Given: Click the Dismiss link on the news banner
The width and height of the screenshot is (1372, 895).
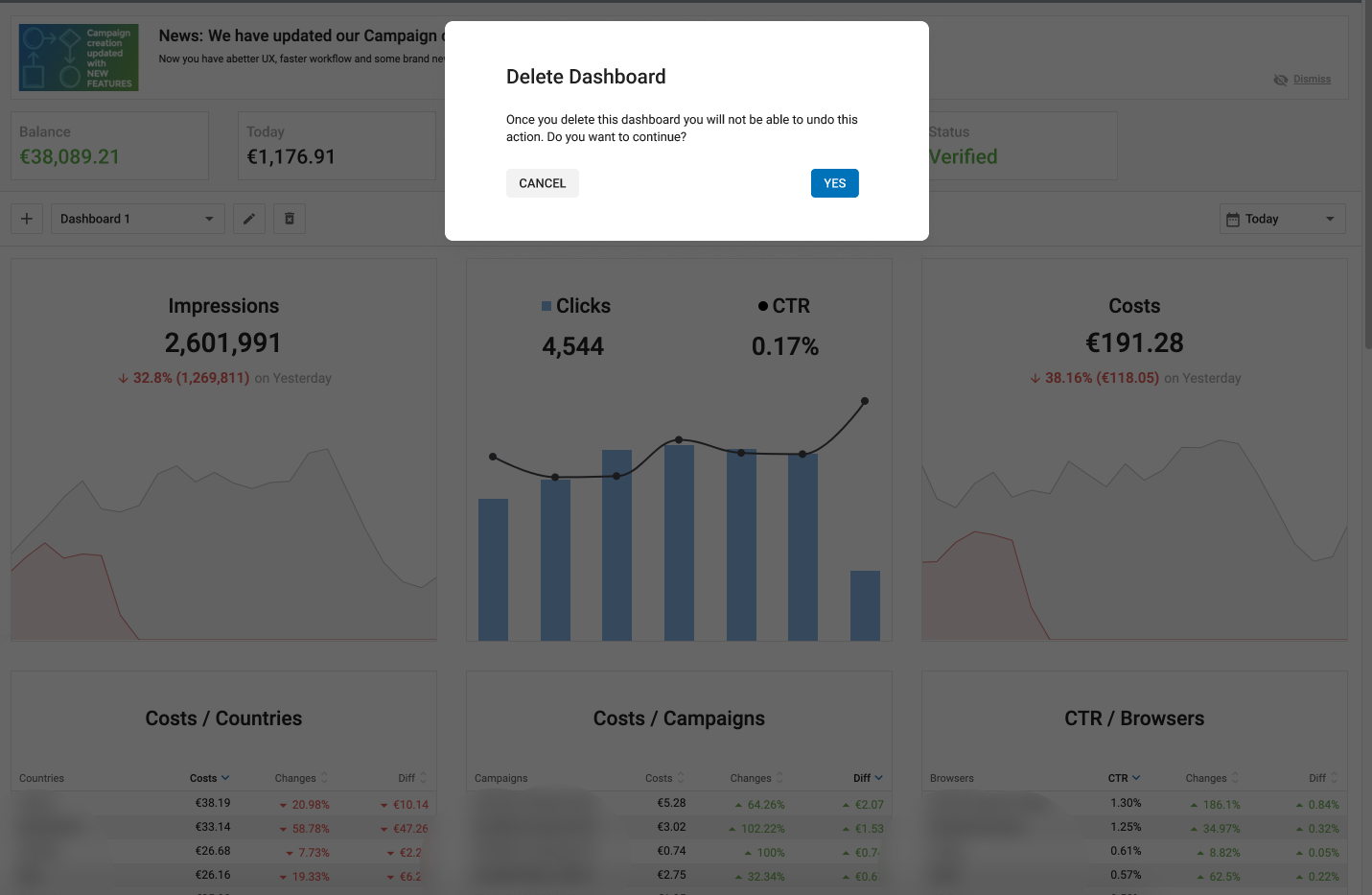Looking at the screenshot, I should tap(1312, 79).
